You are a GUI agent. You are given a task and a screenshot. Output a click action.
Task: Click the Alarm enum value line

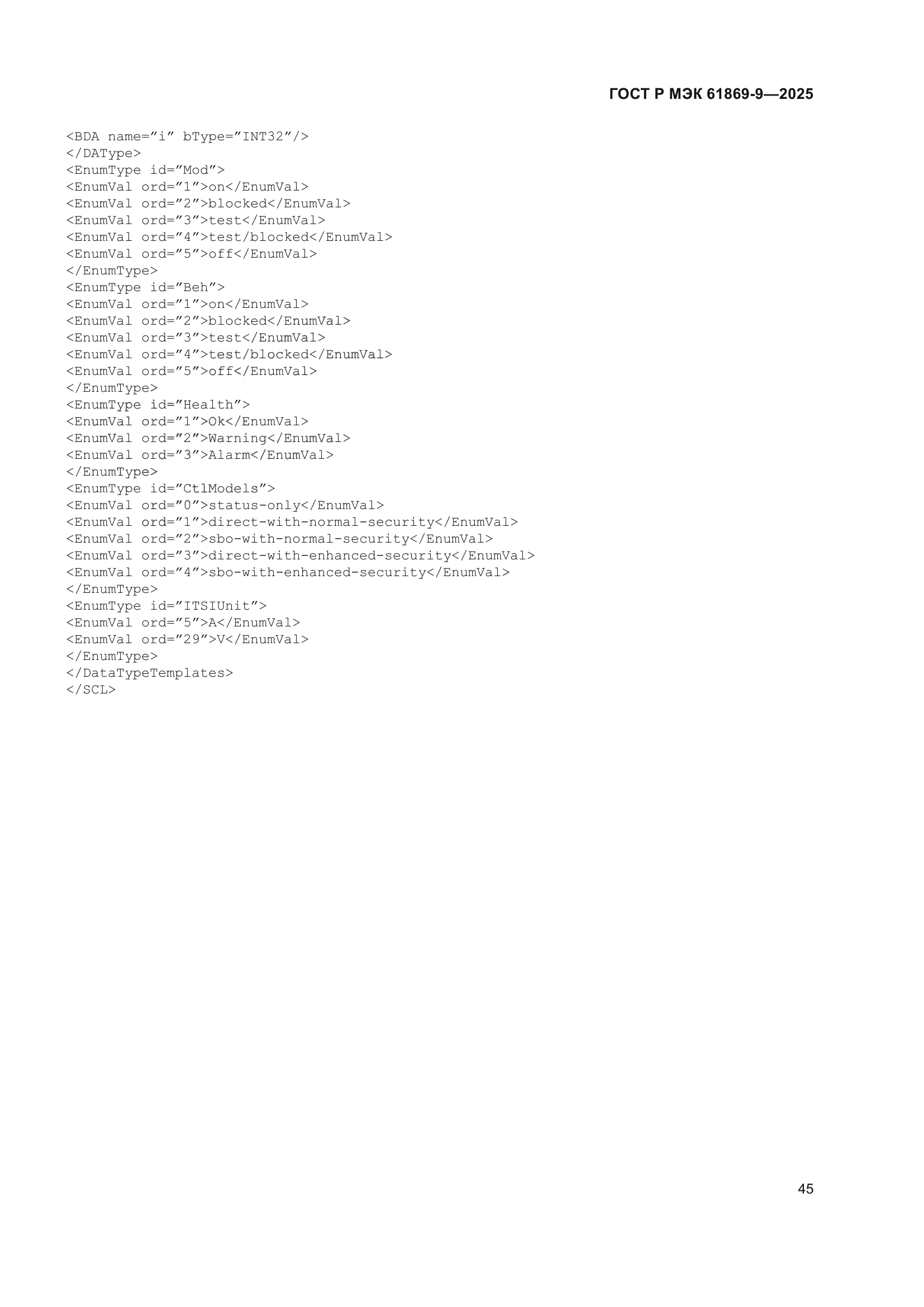coord(199,455)
